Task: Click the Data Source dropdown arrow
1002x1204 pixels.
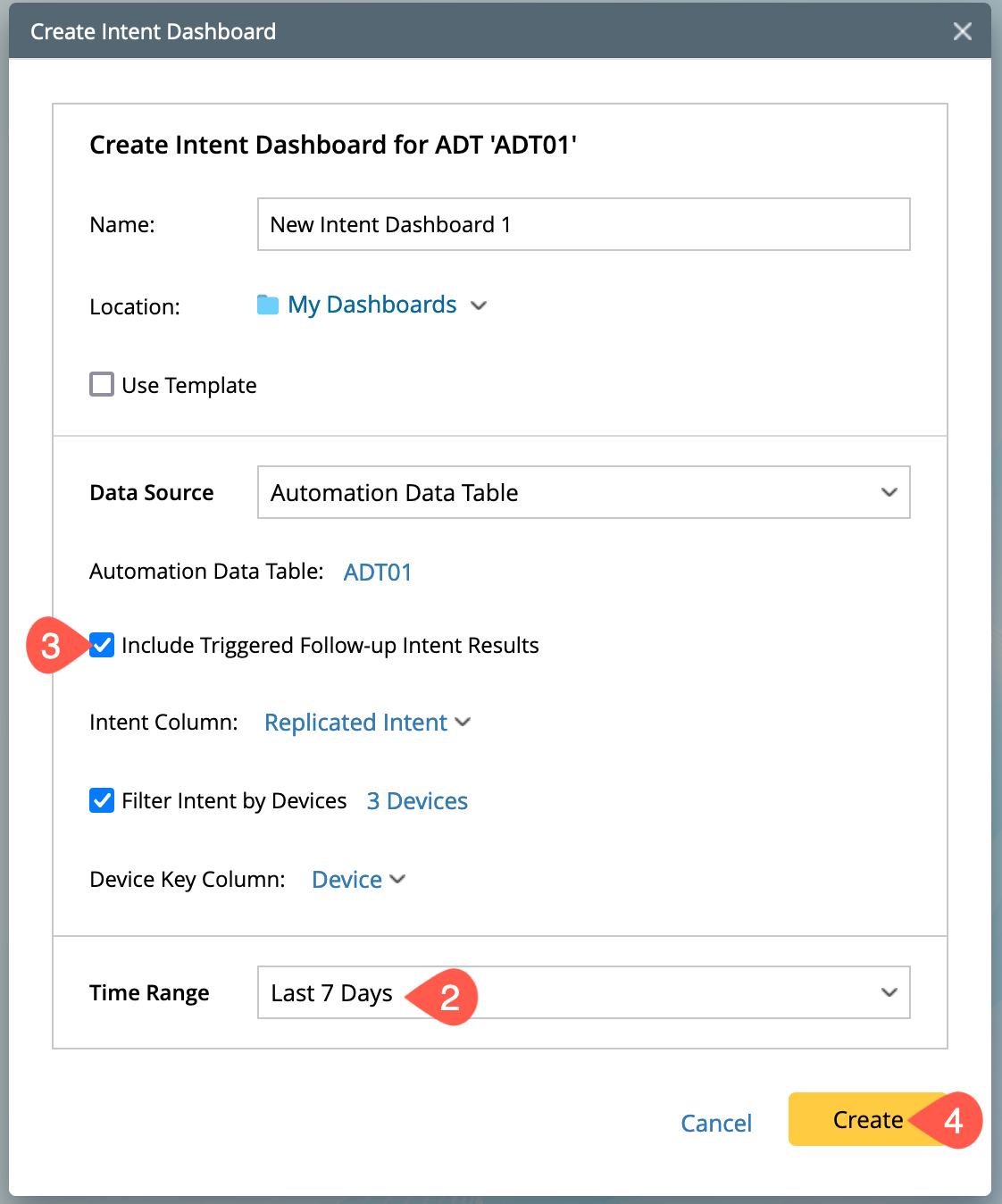Action: 889,492
